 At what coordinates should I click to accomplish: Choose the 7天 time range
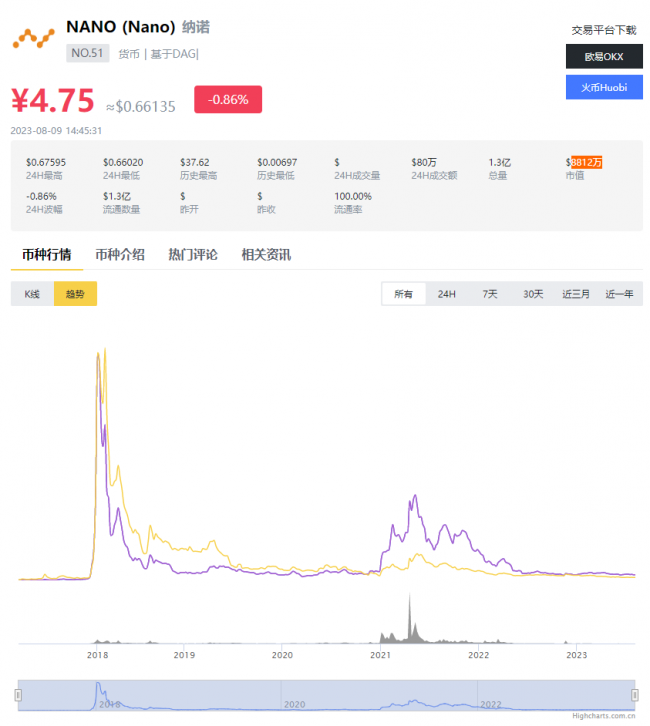[489, 294]
